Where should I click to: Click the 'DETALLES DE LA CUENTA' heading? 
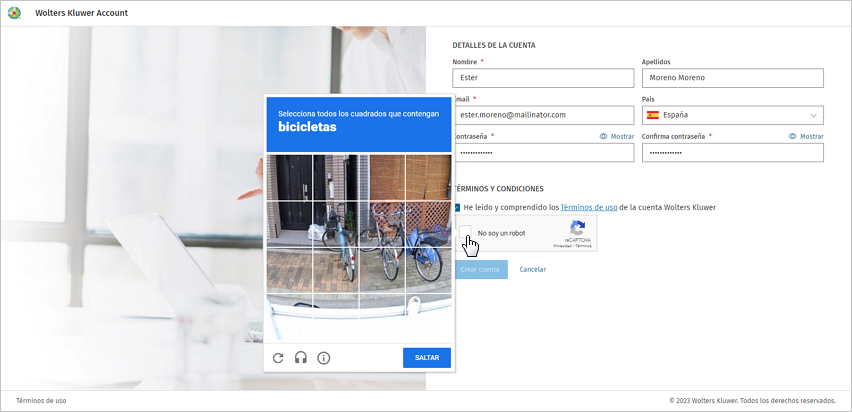pyautogui.click(x=493, y=45)
